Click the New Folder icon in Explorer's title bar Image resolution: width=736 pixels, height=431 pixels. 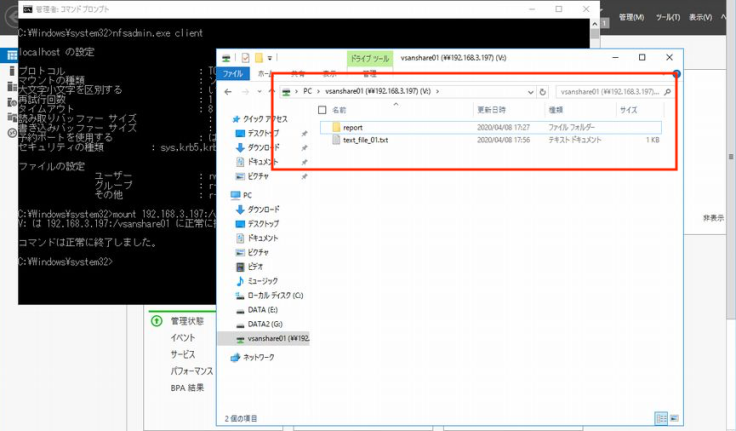(x=259, y=58)
